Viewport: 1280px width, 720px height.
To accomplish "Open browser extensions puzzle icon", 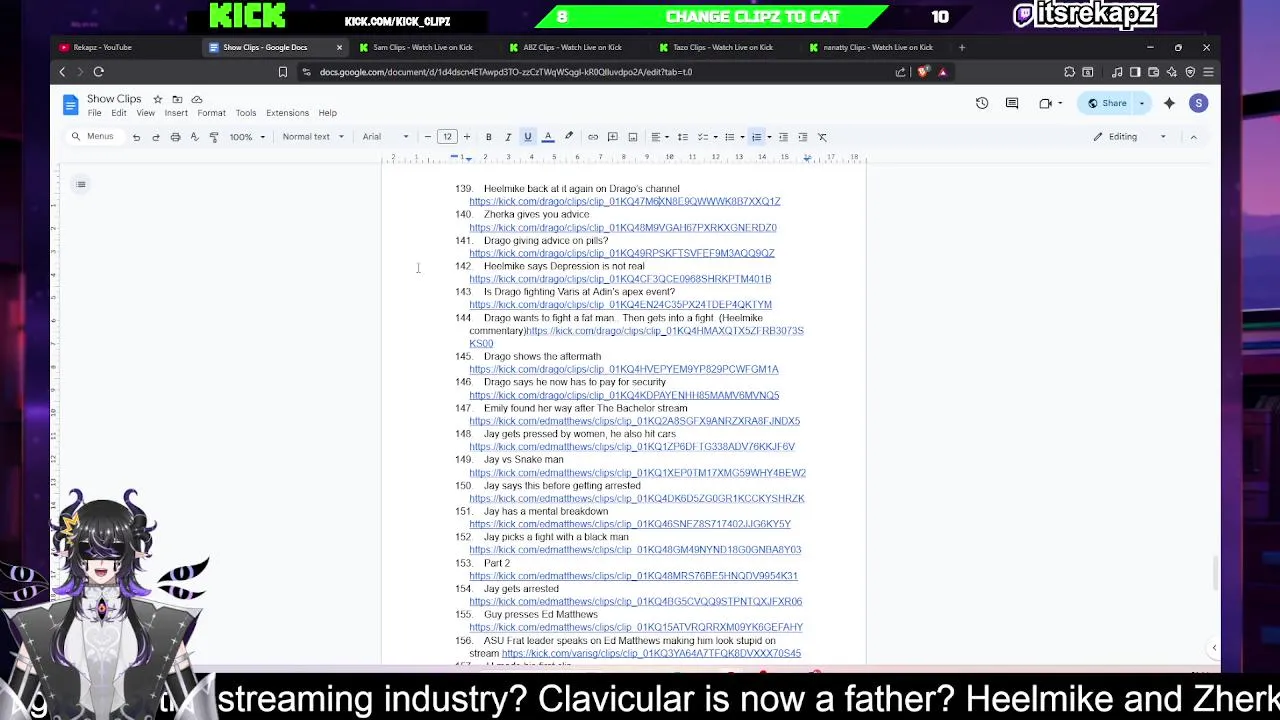I will point(1069,72).
